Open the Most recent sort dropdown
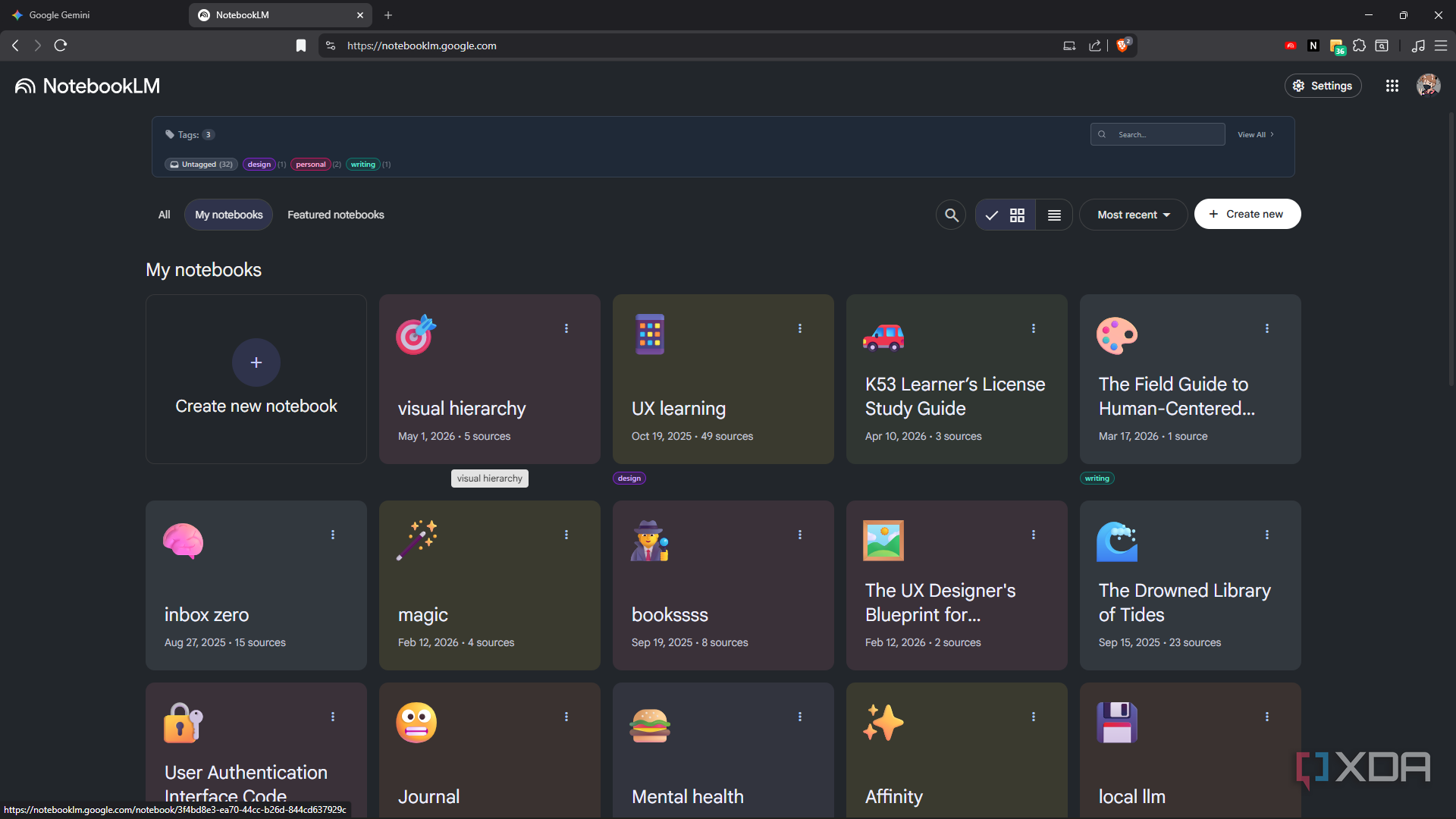The width and height of the screenshot is (1456, 819). [x=1134, y=215]
